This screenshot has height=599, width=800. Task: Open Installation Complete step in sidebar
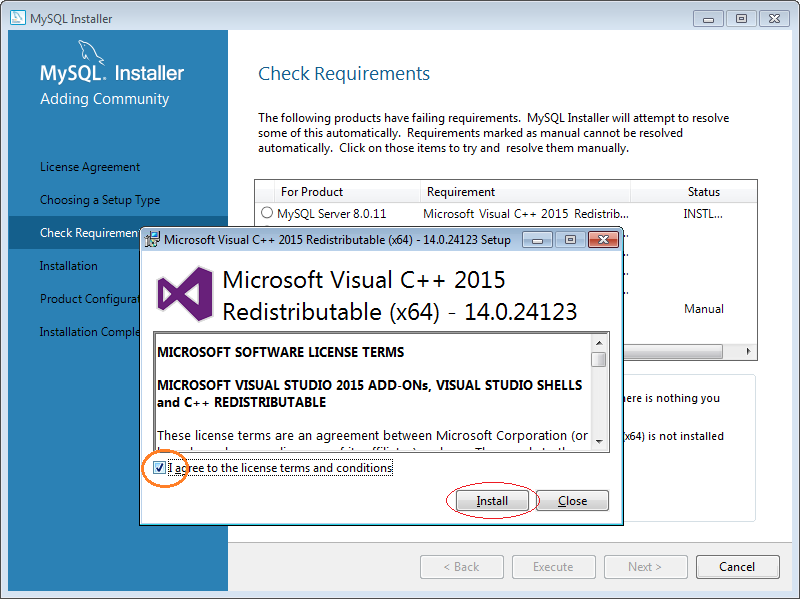[x=90, y=332]
